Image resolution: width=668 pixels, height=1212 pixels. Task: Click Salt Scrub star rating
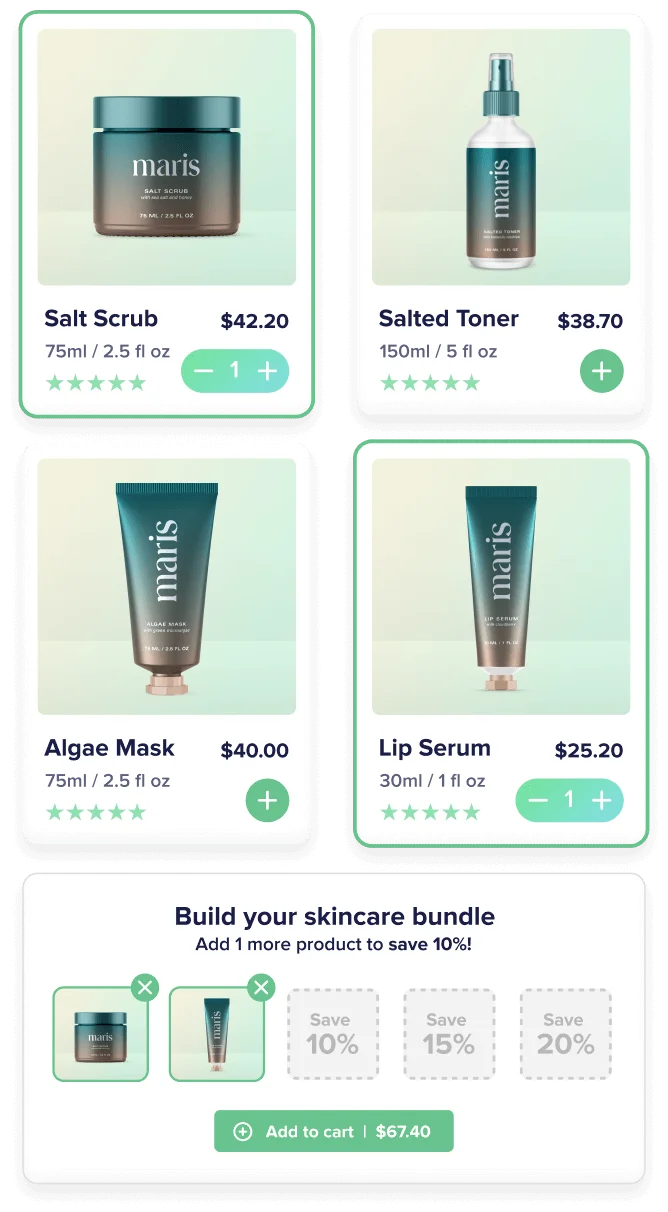pos(96,383)
